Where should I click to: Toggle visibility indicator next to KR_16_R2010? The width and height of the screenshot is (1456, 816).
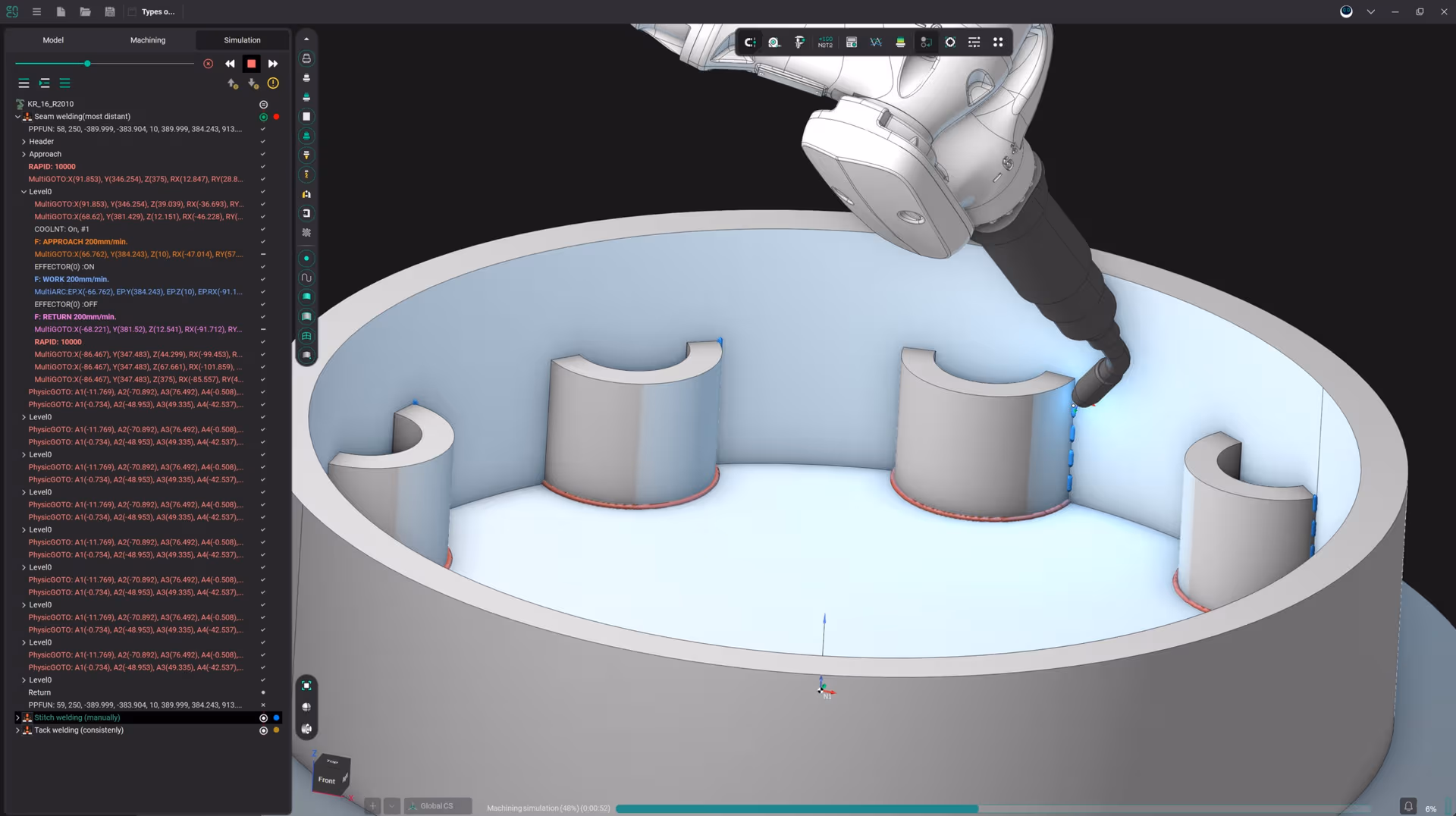[264, 104]
